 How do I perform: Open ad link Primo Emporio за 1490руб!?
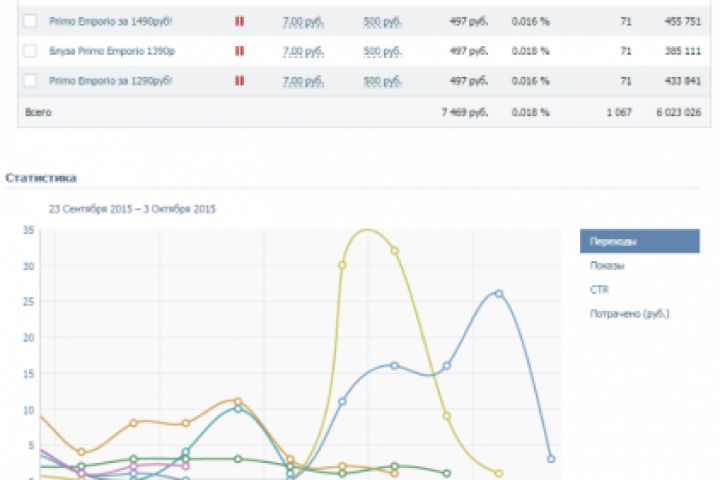pyautogui.click(x=111, y=21)
